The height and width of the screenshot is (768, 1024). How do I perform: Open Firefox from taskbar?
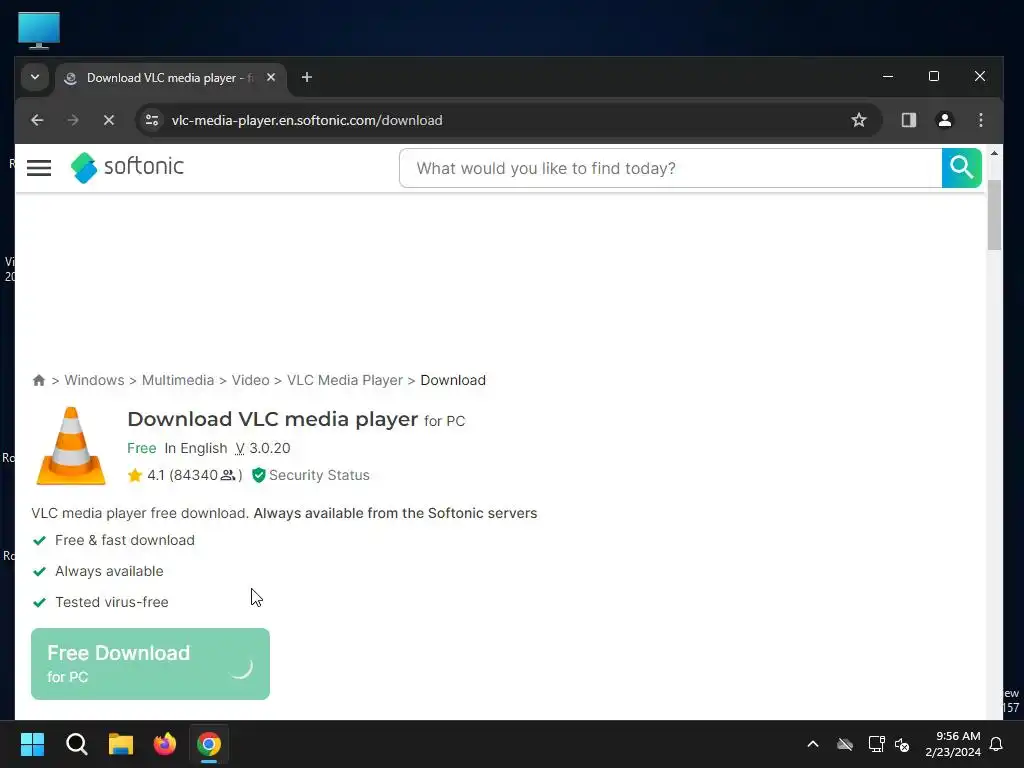[165, 744]
